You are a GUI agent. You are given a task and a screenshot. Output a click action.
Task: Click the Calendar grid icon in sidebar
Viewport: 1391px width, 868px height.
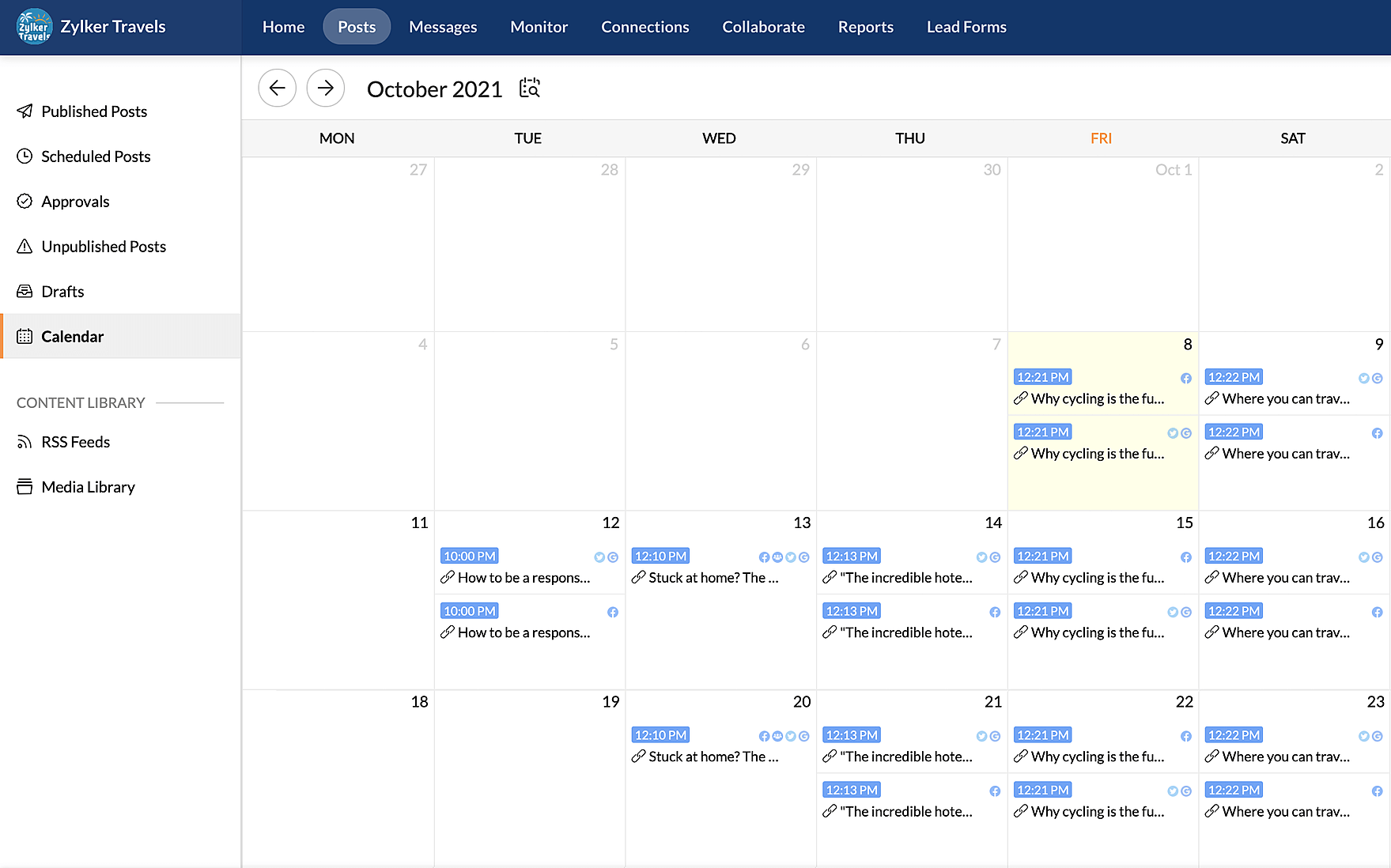pos(25,336)
